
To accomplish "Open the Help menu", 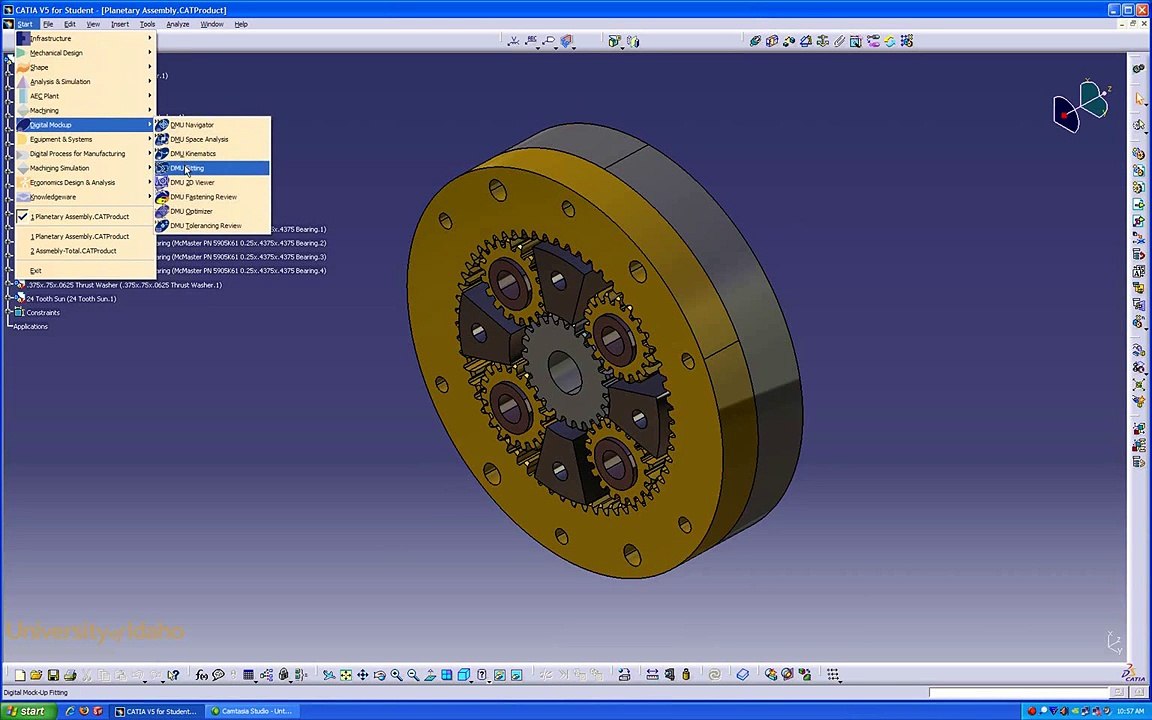I will tap(241, 24).
